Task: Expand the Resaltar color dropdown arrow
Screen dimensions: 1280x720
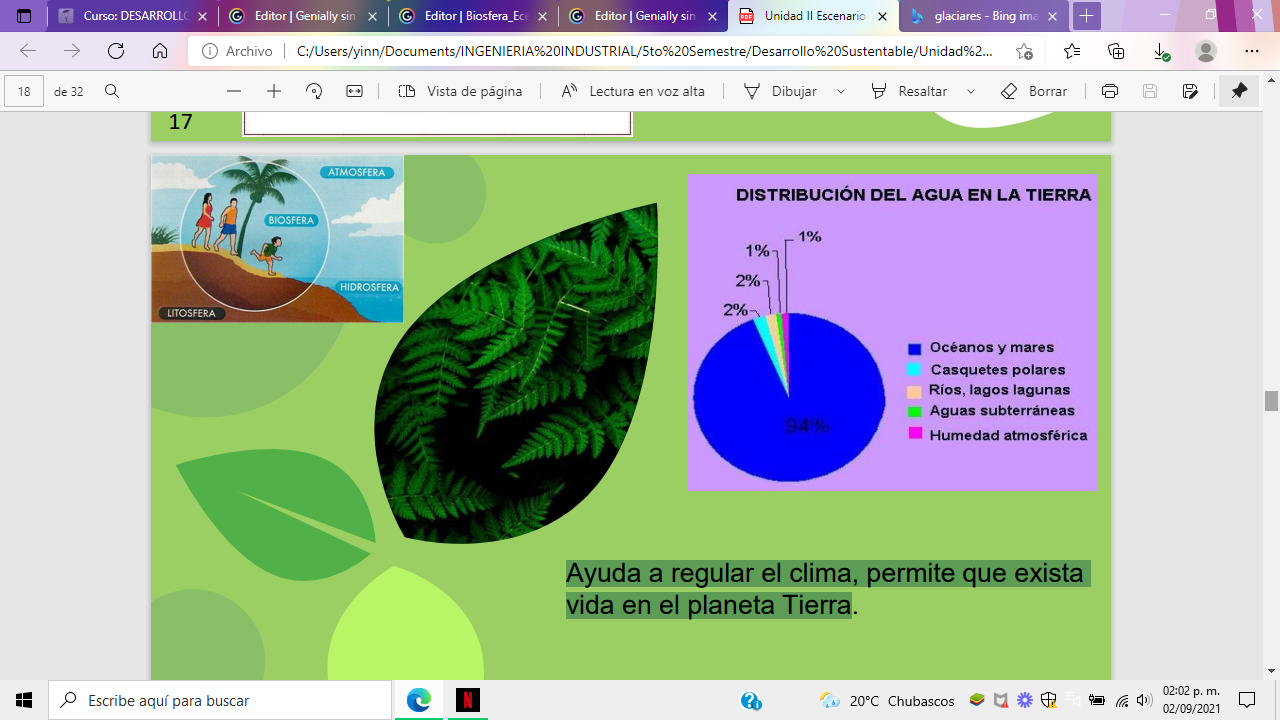Action: (x=970, y=91)
